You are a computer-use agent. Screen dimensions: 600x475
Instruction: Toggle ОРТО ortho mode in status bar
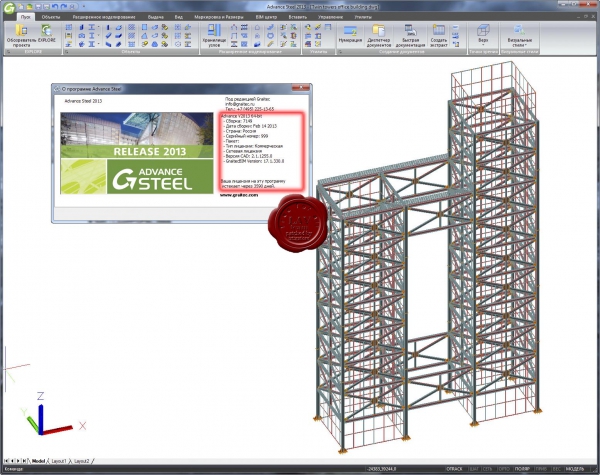coord(504,469)
